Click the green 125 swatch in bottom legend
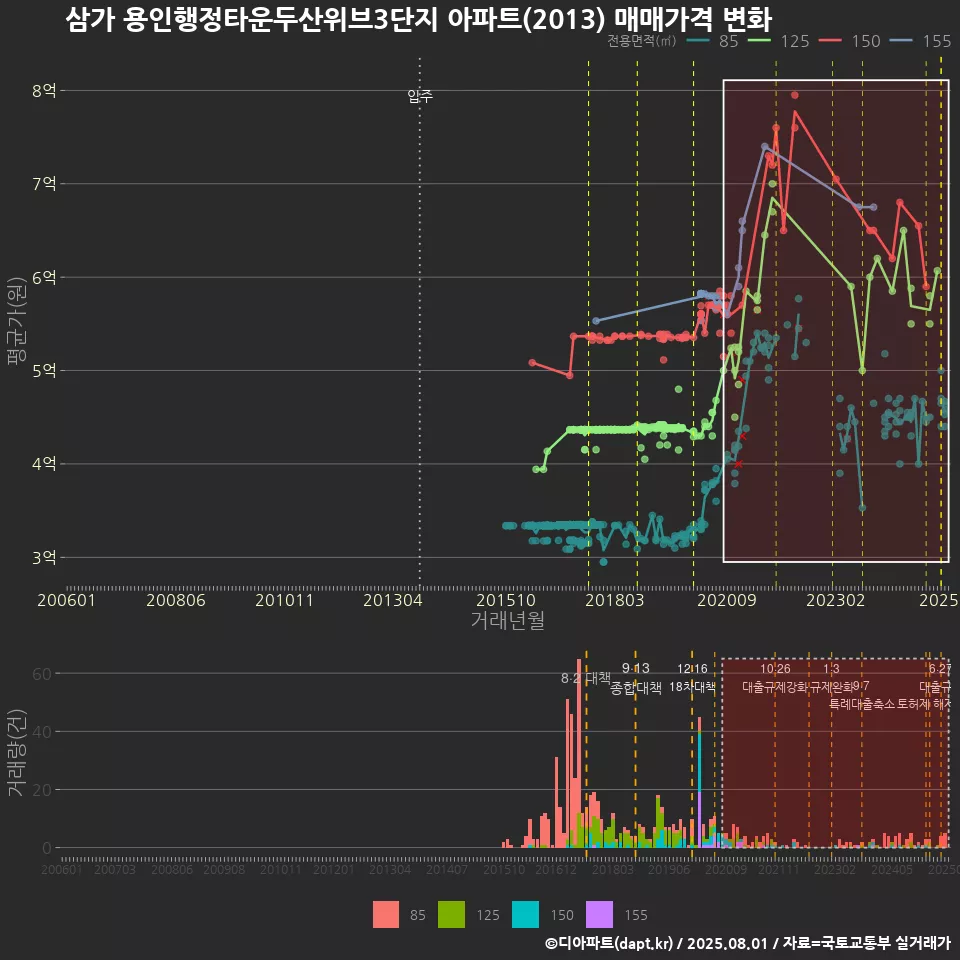 (x=451, y=914)
